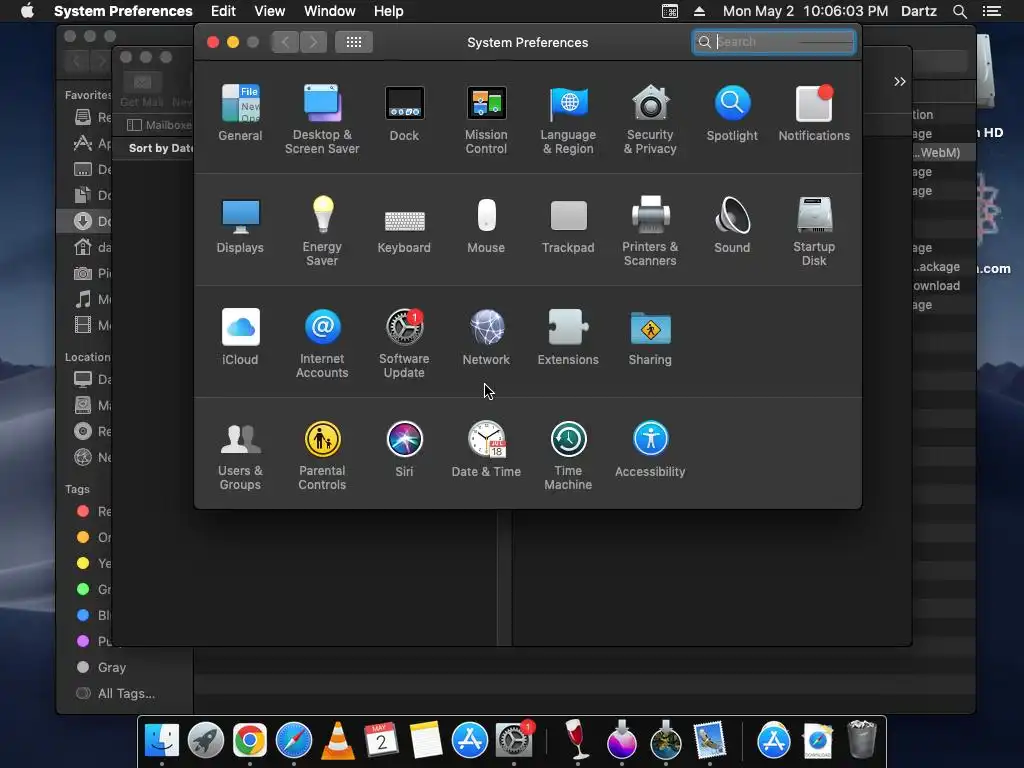The width and height of the screenshot is (1024, 768).
Task: Open Wine glass app in the Dock
Action: (x=576, y=741)
